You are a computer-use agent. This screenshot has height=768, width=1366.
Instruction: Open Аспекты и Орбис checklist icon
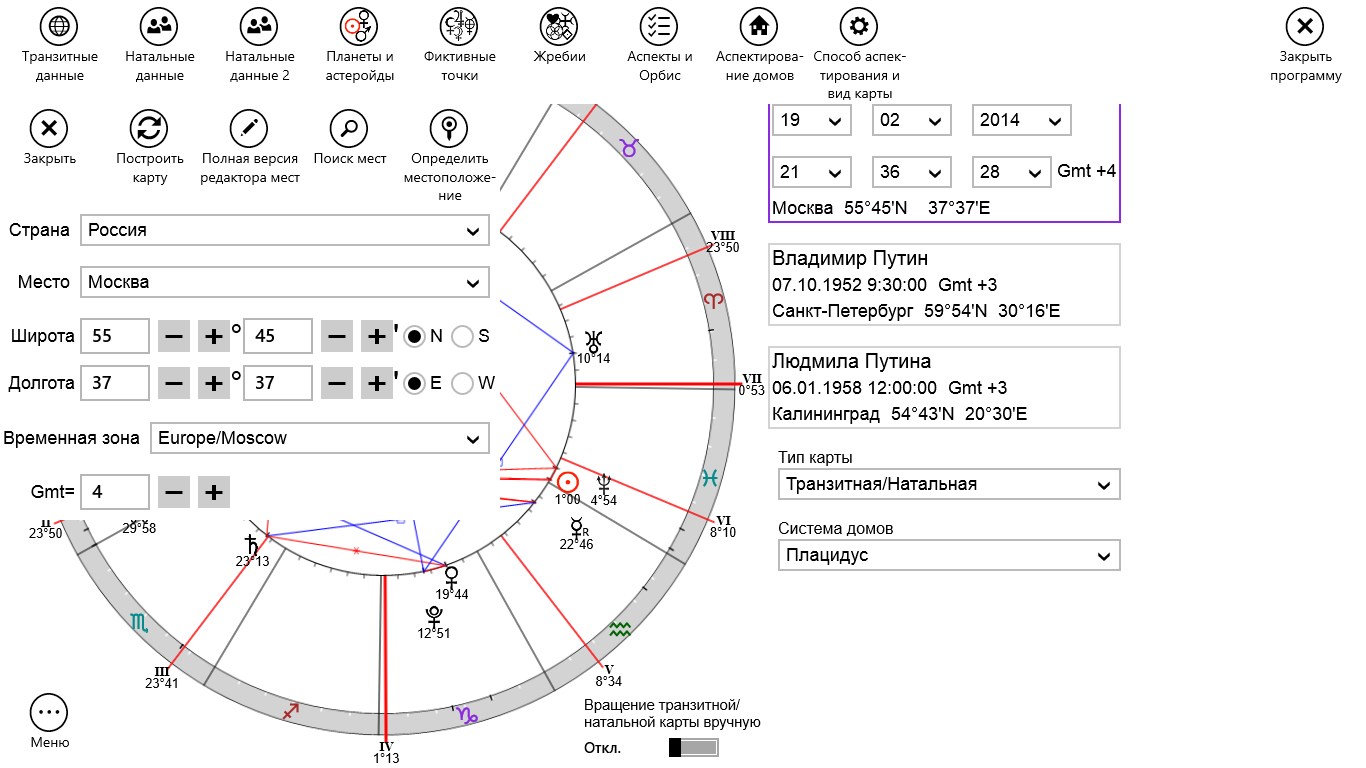[x=659, y=26]
